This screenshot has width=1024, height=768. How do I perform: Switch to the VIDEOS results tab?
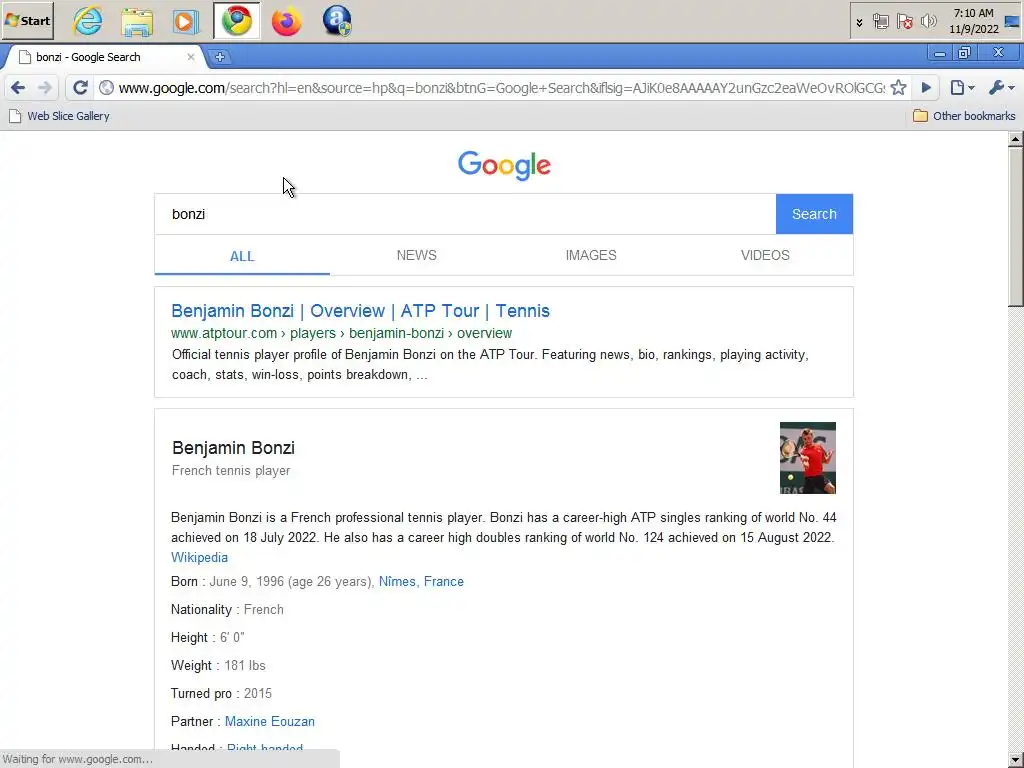765,255
